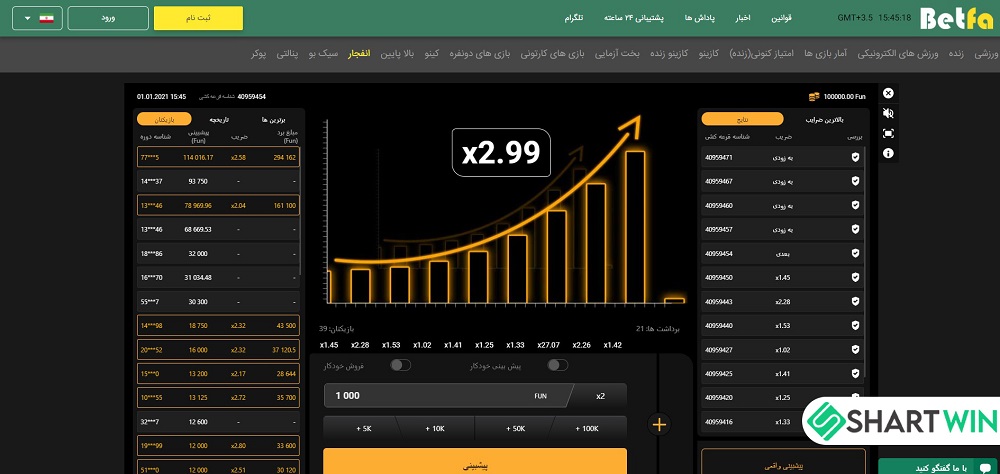Select the انفجار game in navigation
The height and width of the screenshot is (474, 1000).
coord(359,54)
